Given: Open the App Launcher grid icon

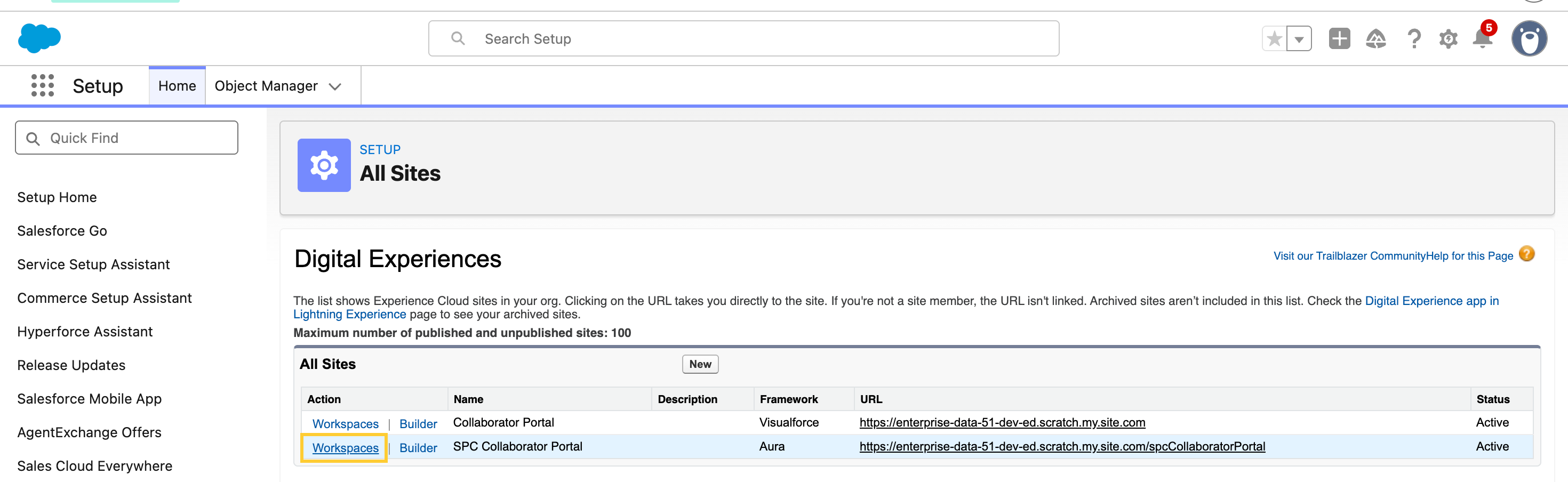Looking at the screenshot, I should (x=43, y=86).
